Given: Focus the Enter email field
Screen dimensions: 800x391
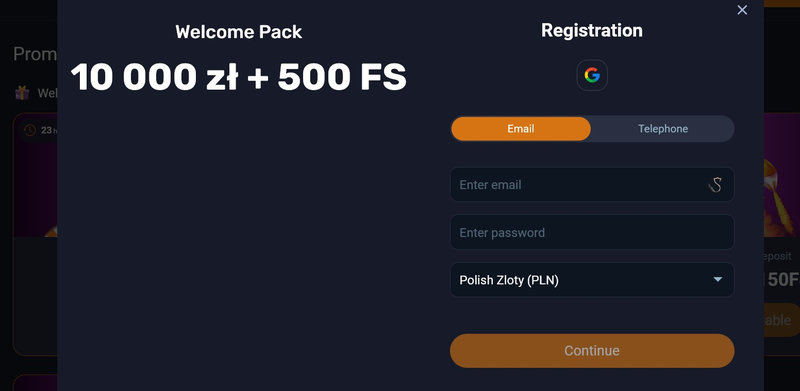Looking at the screenshot, I should click(592, 184).
